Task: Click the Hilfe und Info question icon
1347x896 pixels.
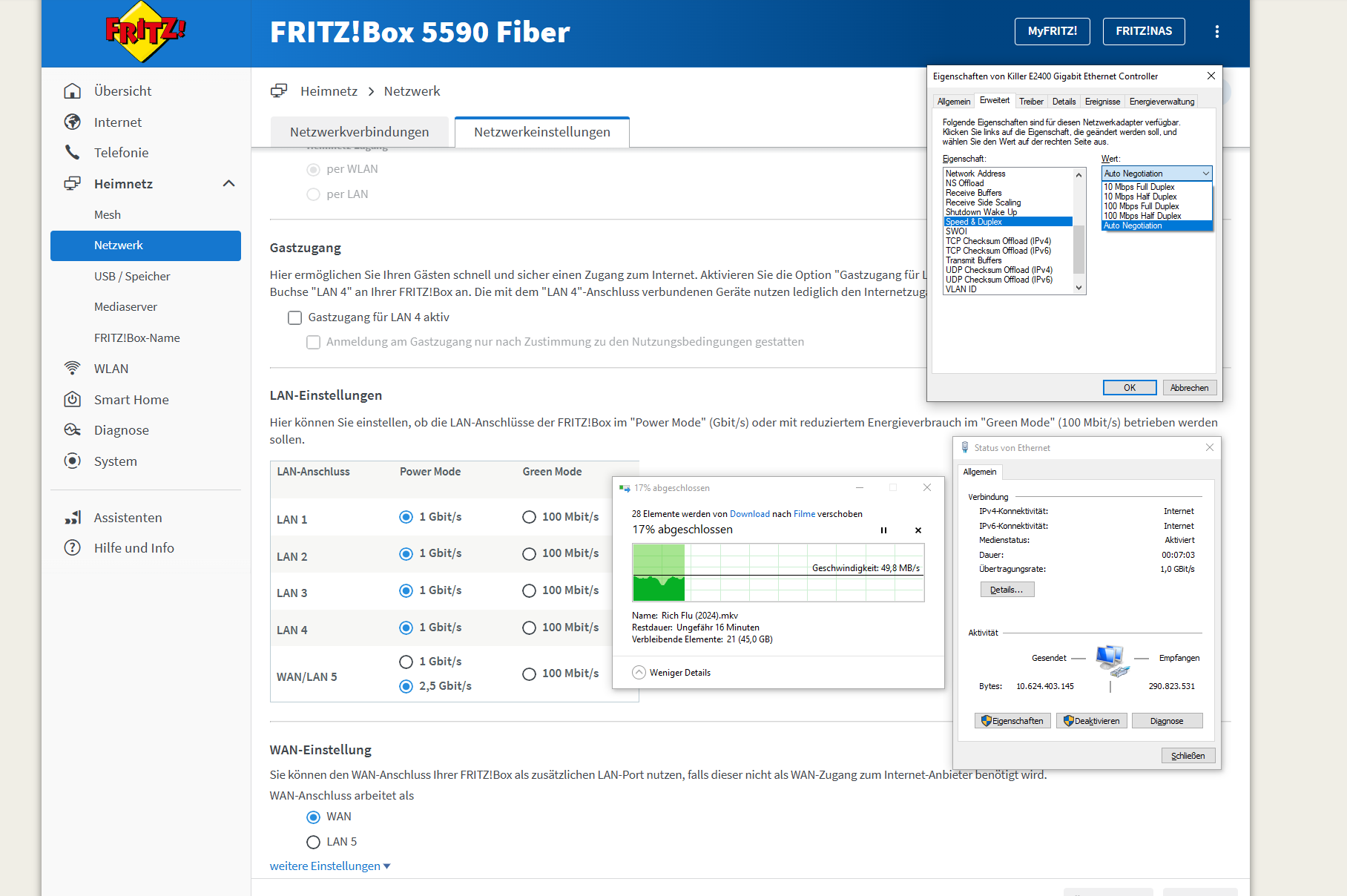Action: coord(72,547)
